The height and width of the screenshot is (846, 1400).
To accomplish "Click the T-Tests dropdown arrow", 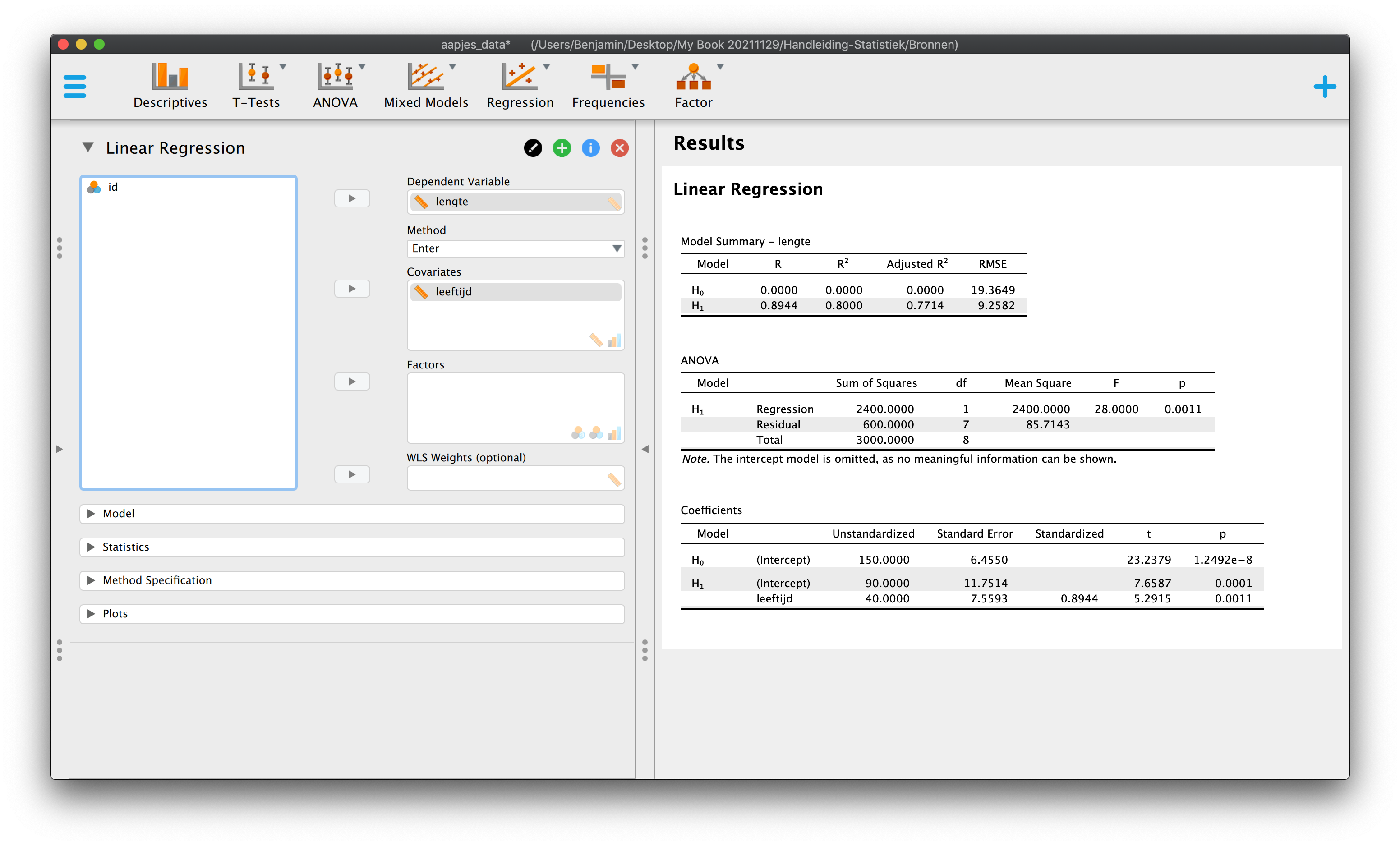I will click(283, 67).
